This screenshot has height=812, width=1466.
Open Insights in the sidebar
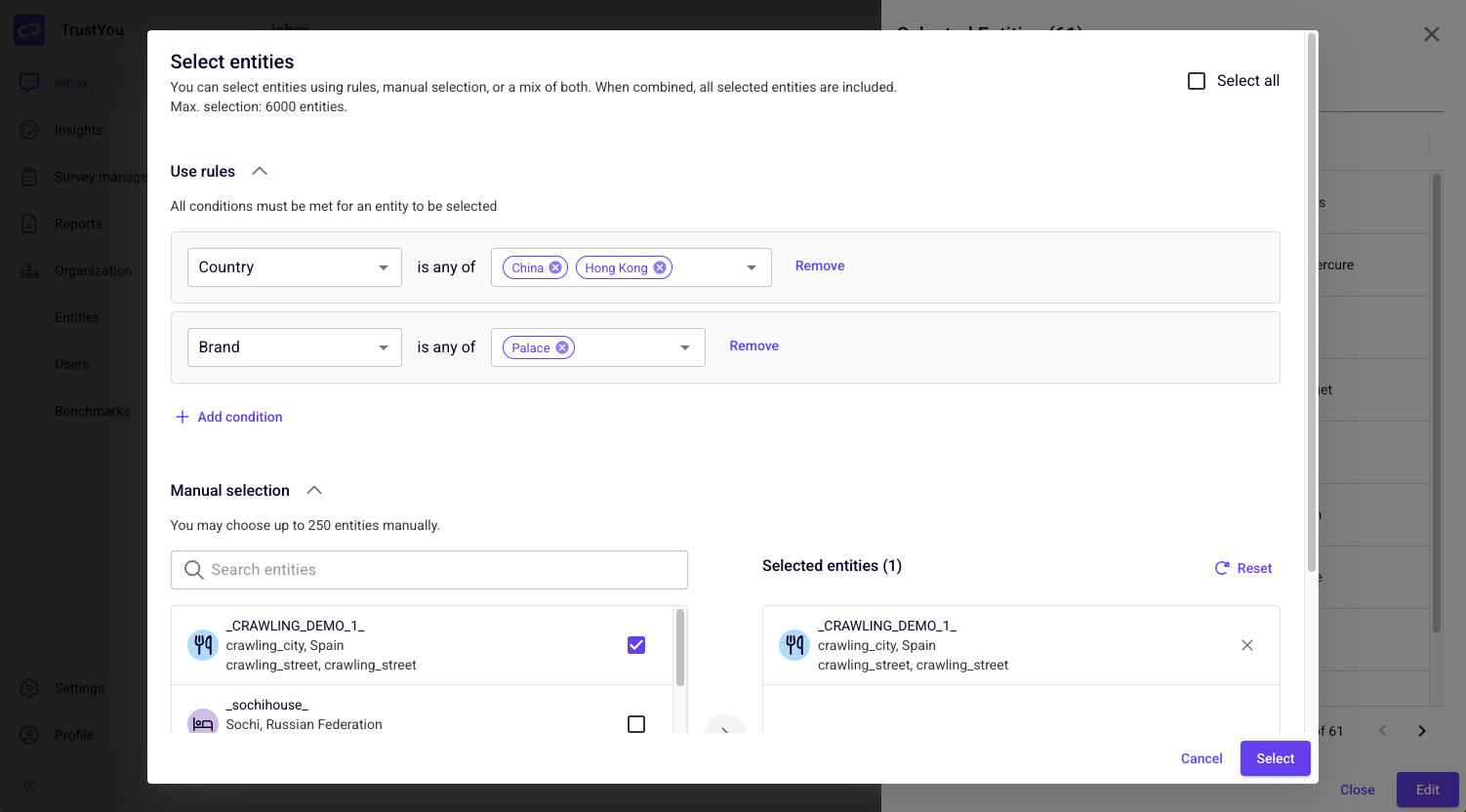click(x=78, y=130)
